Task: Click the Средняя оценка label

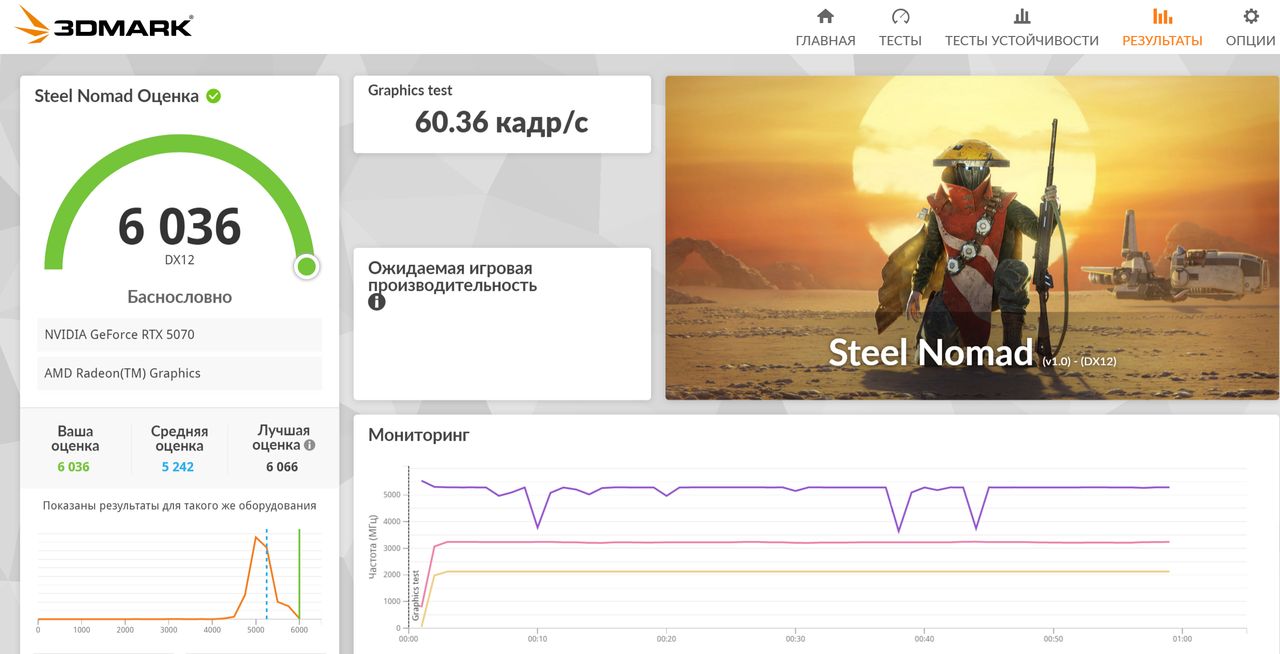Action: pyautogui.click(x=180, y=438)
